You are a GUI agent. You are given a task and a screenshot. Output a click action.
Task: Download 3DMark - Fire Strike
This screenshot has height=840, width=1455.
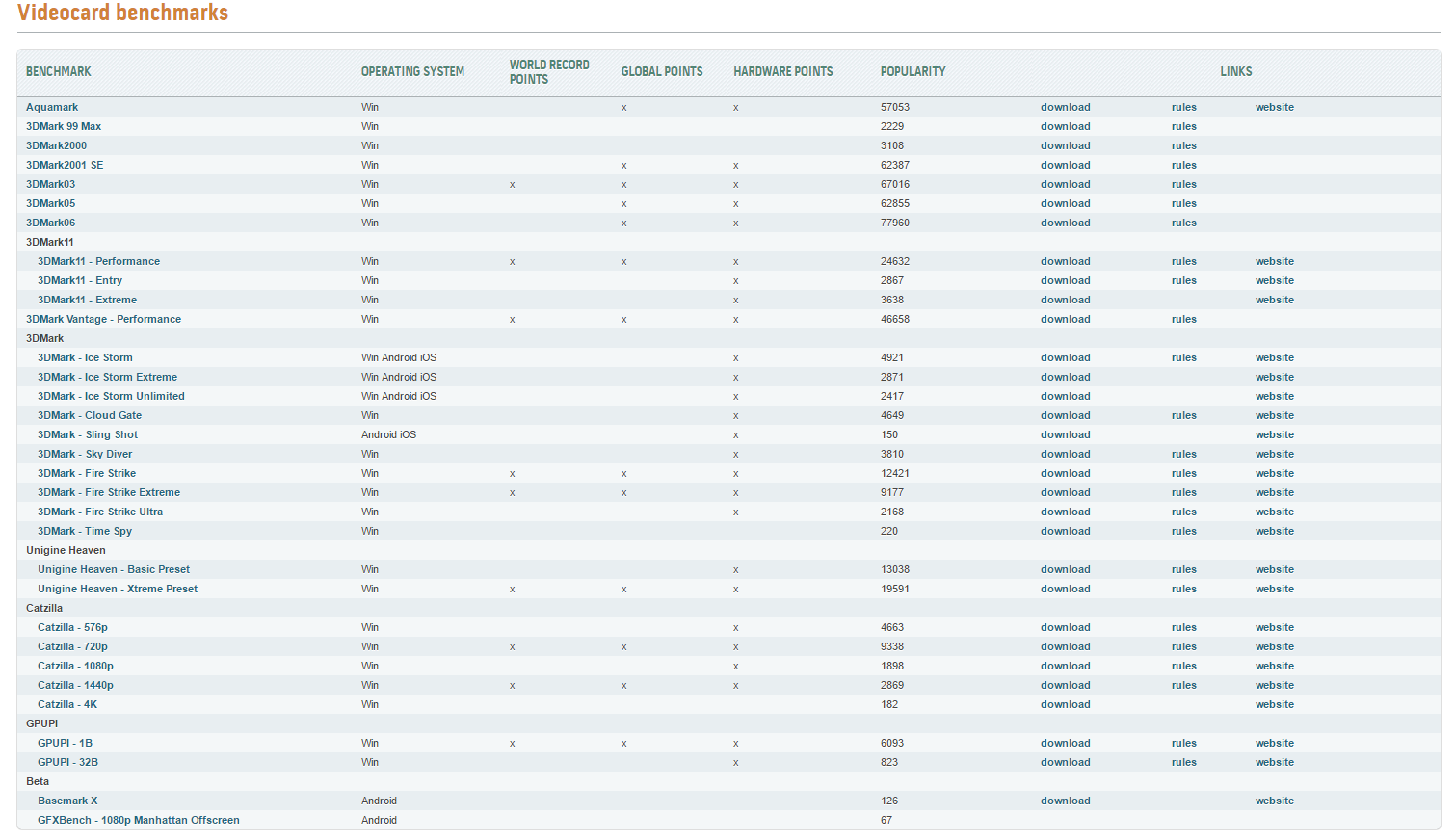click(x=1065, y=473)
